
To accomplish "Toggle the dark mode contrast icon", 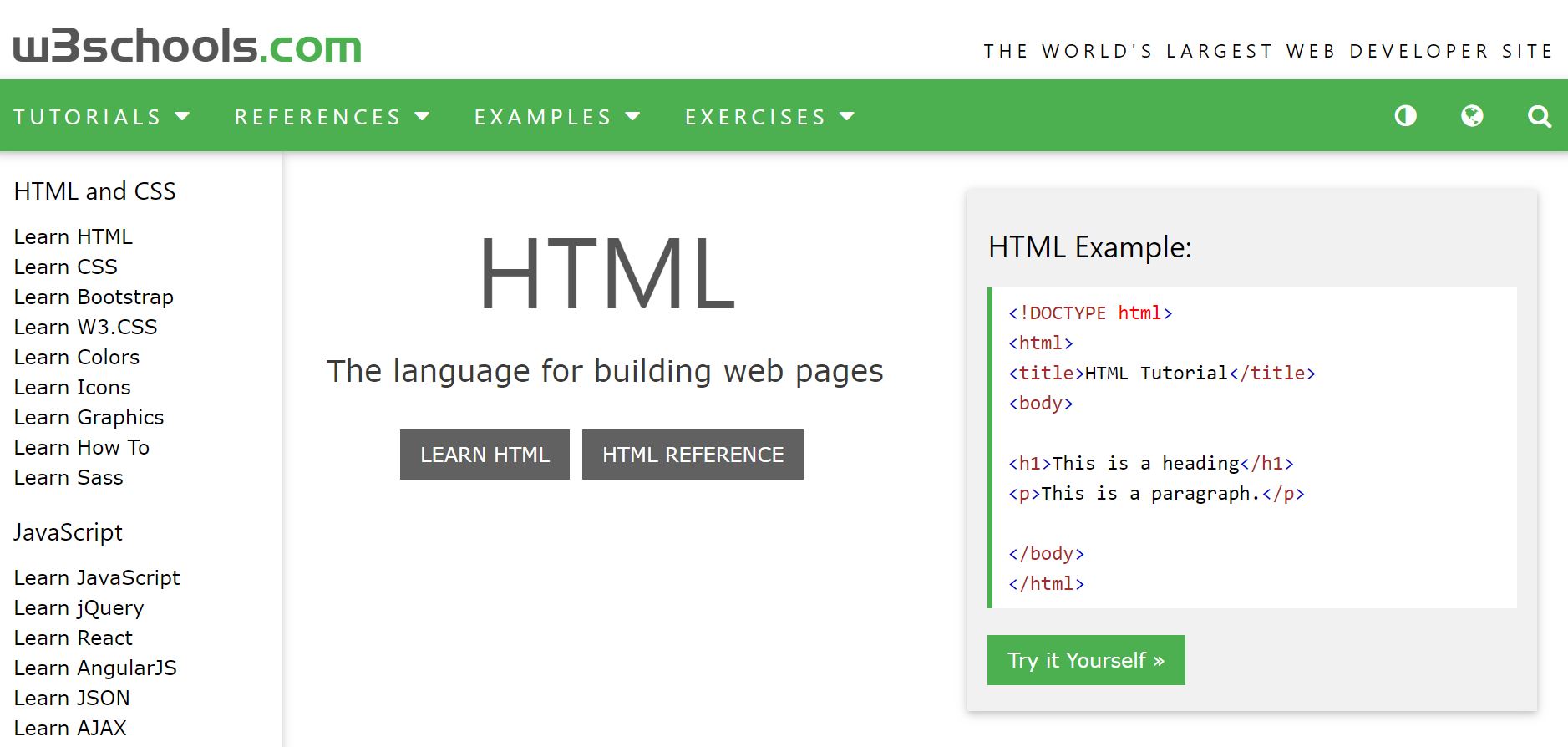I will click(1405, 116).
